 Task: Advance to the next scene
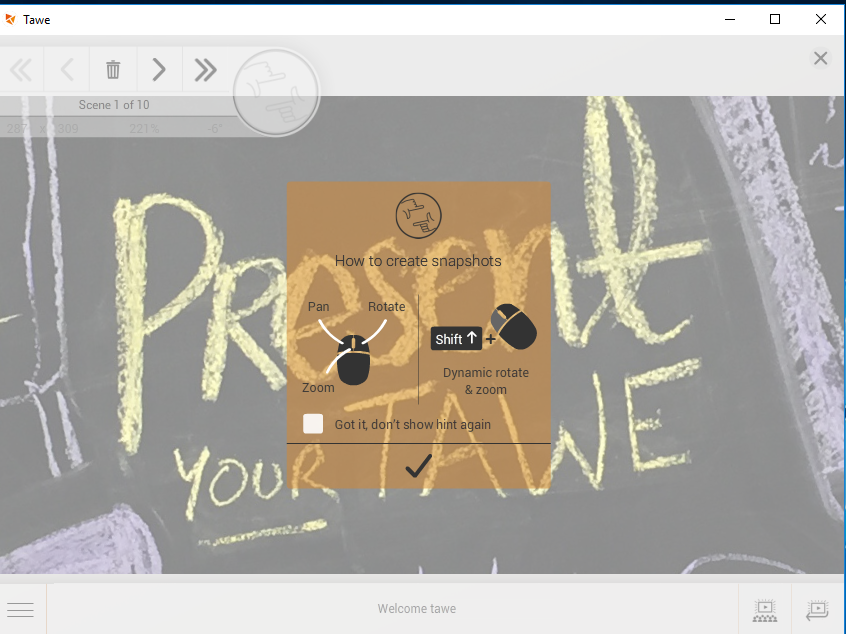(x=159, y=70)
